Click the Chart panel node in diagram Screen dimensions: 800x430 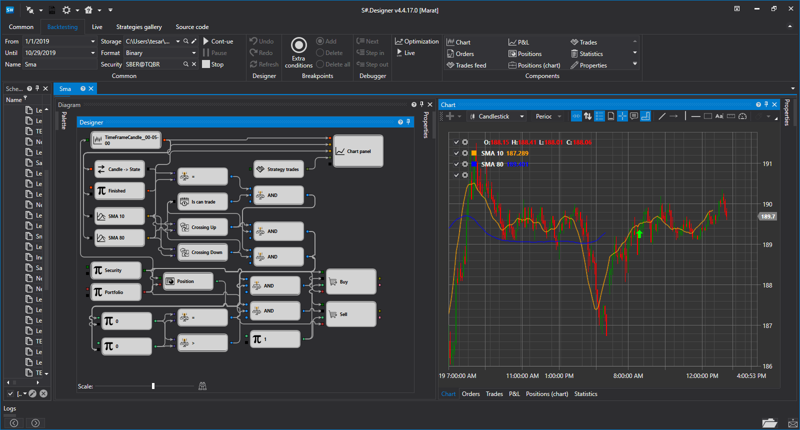357,152
